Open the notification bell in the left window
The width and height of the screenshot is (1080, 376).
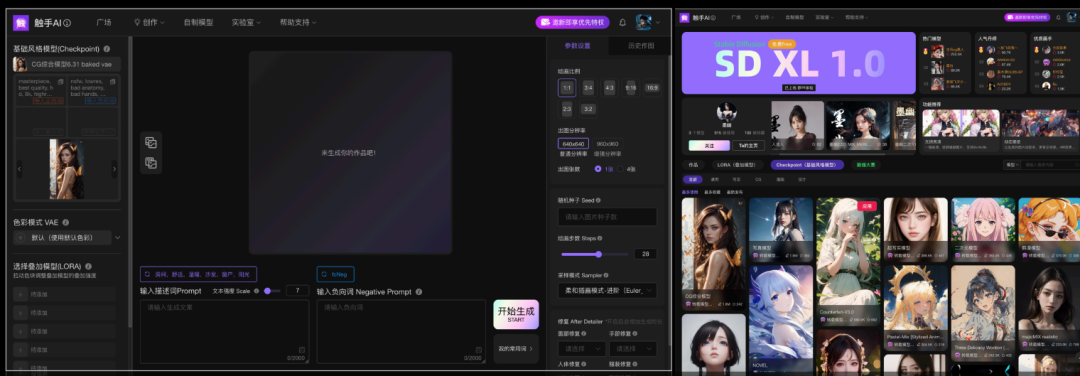[x=623, y=23]
